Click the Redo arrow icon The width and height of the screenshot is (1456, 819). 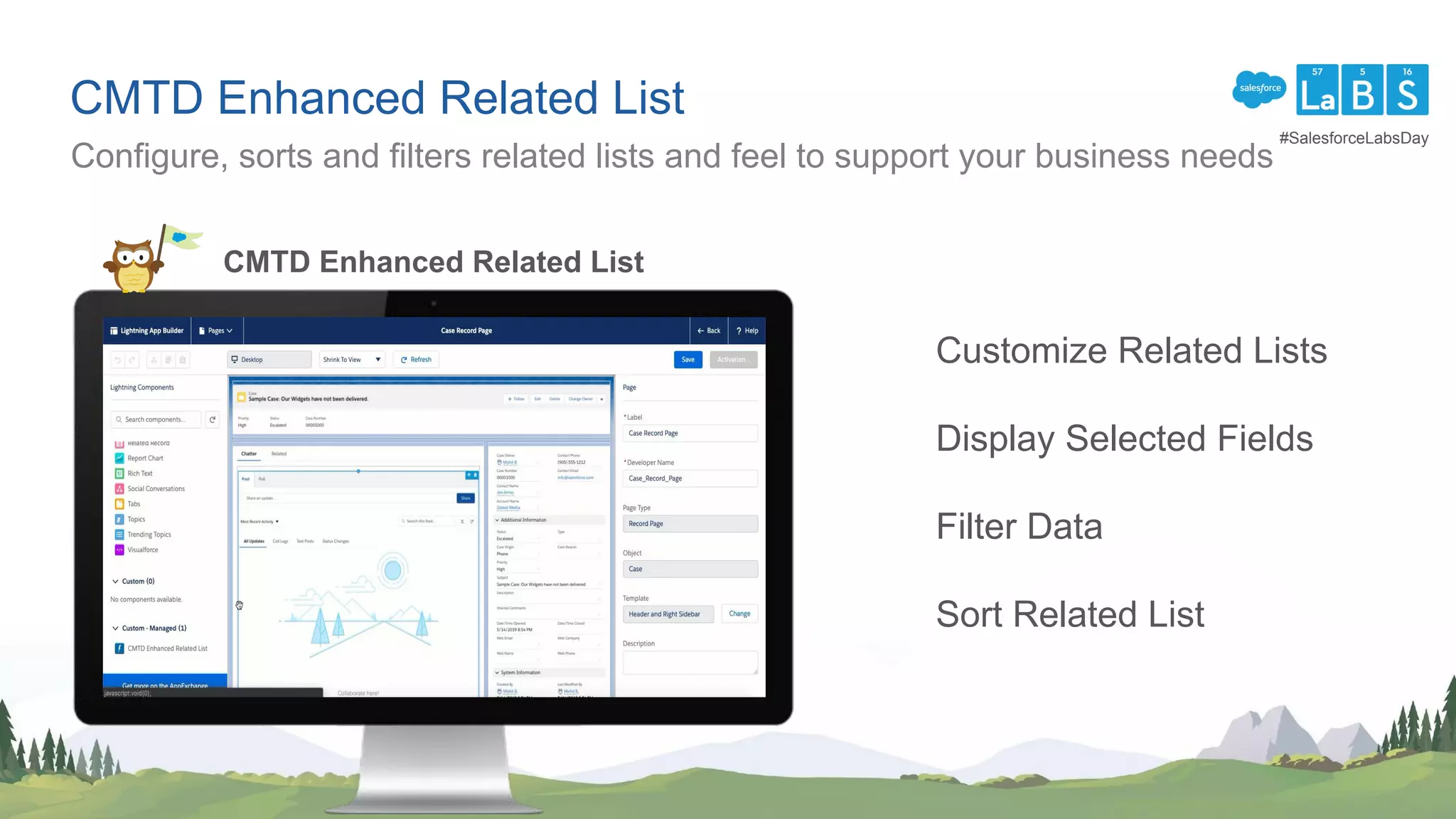click(x=132, y=360)
